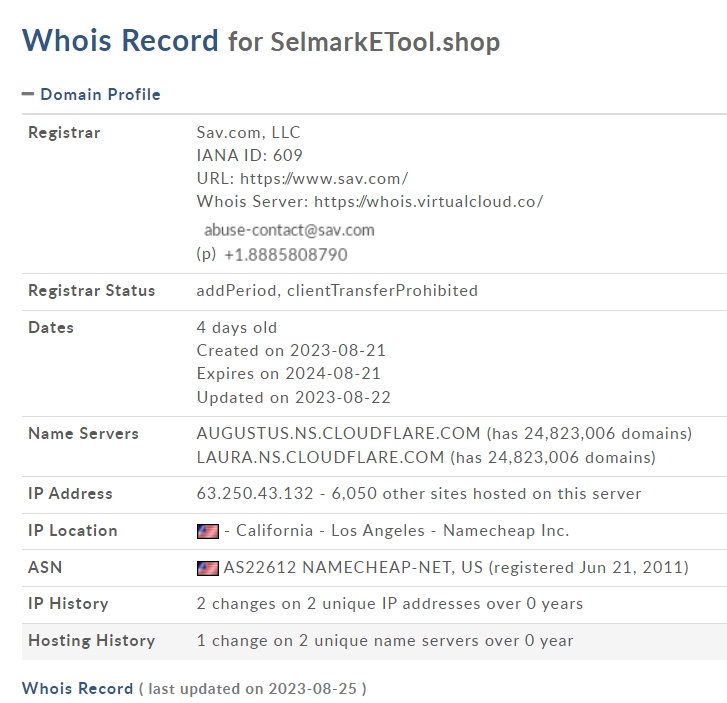Click the abuse-contact@sav.com email
Image resolution: width=727 pixels, height=703 pixels.
(289, 230)
